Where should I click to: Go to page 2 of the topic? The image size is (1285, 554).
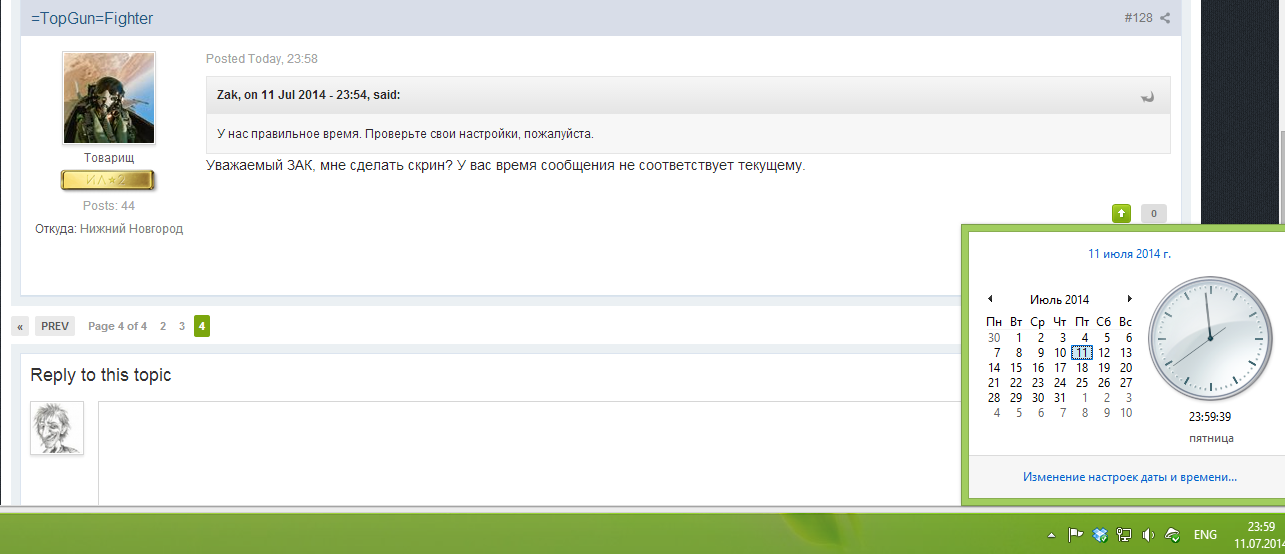coord(163,326)
